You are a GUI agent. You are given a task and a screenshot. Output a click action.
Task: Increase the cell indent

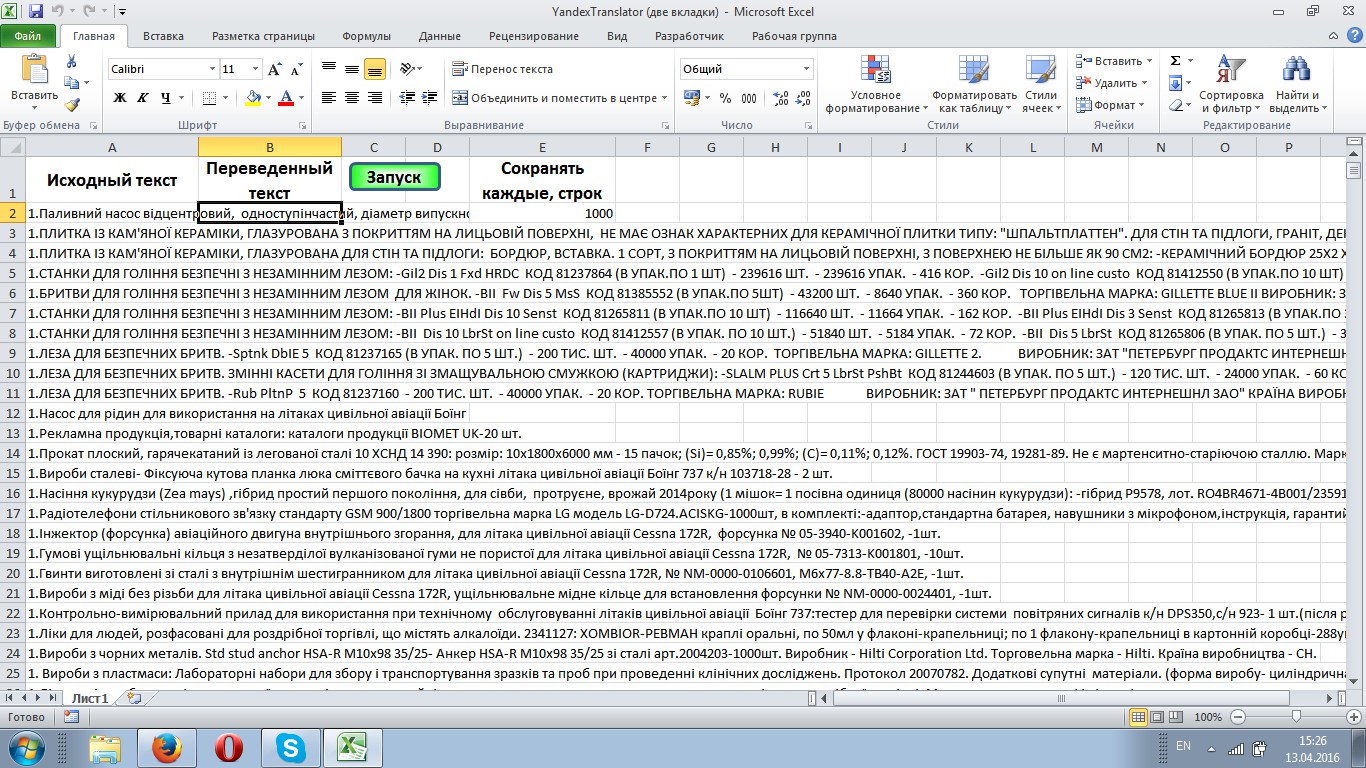coord(430,98)
